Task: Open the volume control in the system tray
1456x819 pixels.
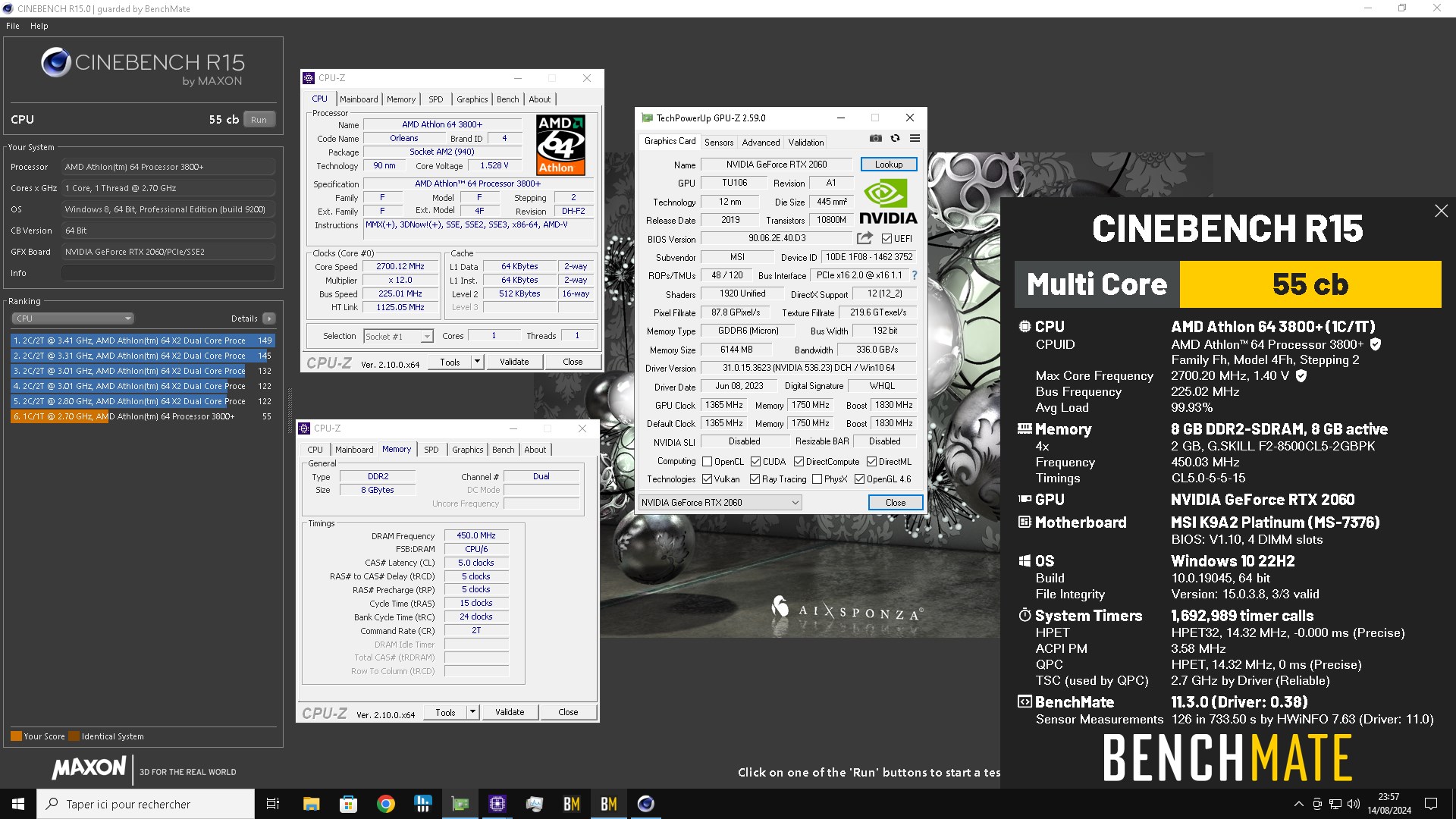Action: tap(1354, 804)
